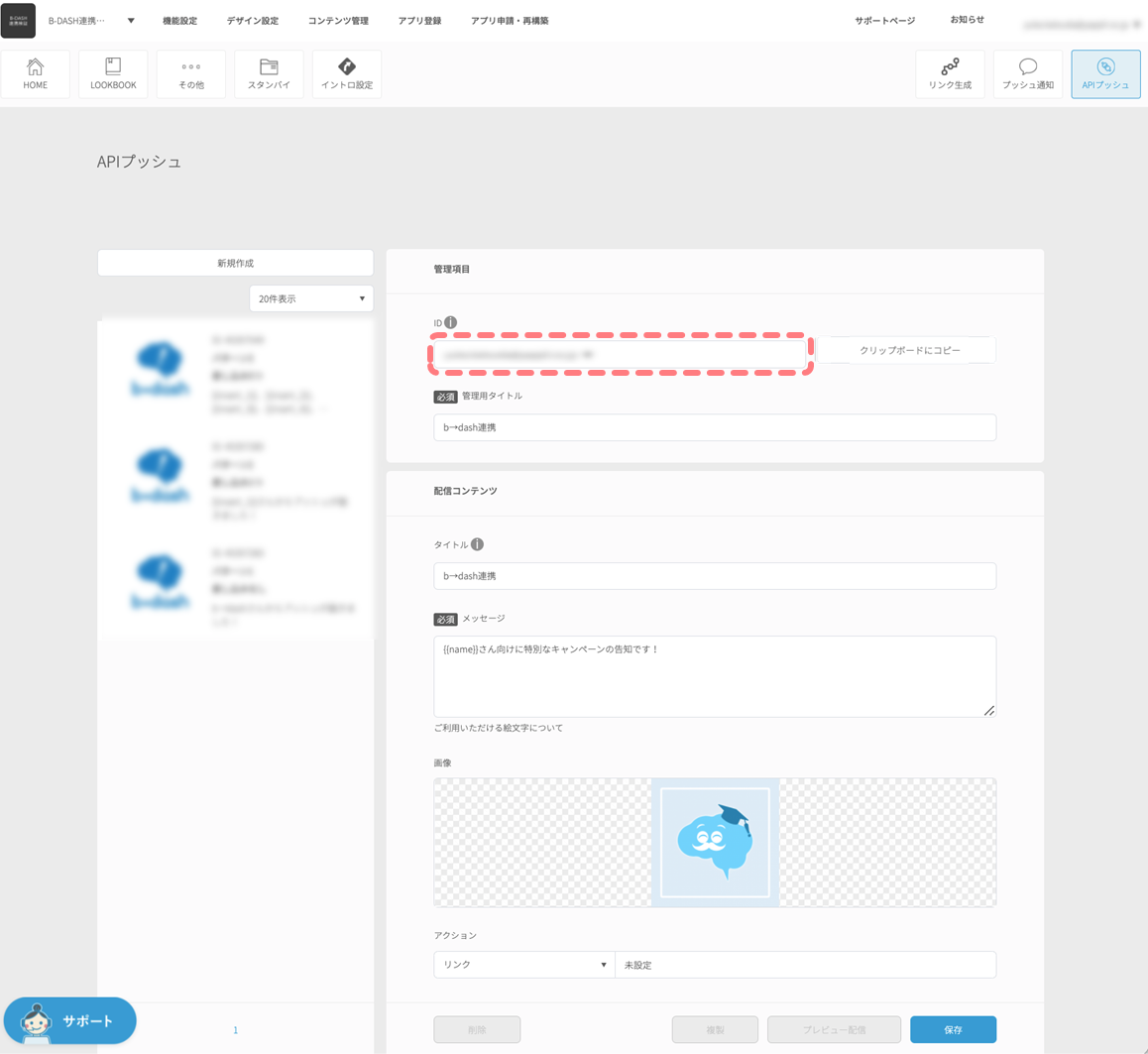Screen dimensions: 1148x1054
Task: Click the ID info icon
Action: [451, 322]
